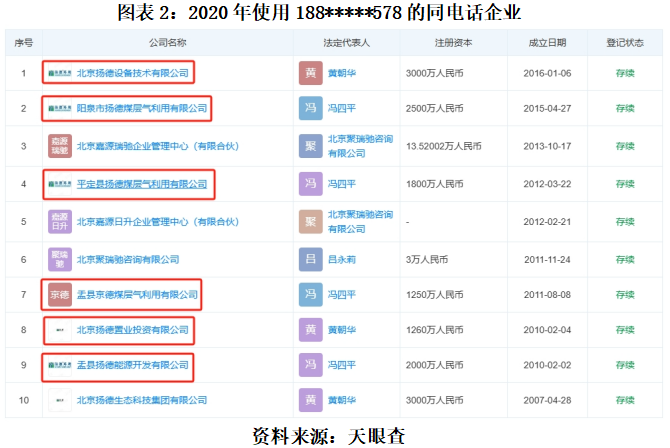670x448 pixels.
Task: Open representative 北京聚瑞驰咨询有限公司 in row 3
Action: [360, 146]
